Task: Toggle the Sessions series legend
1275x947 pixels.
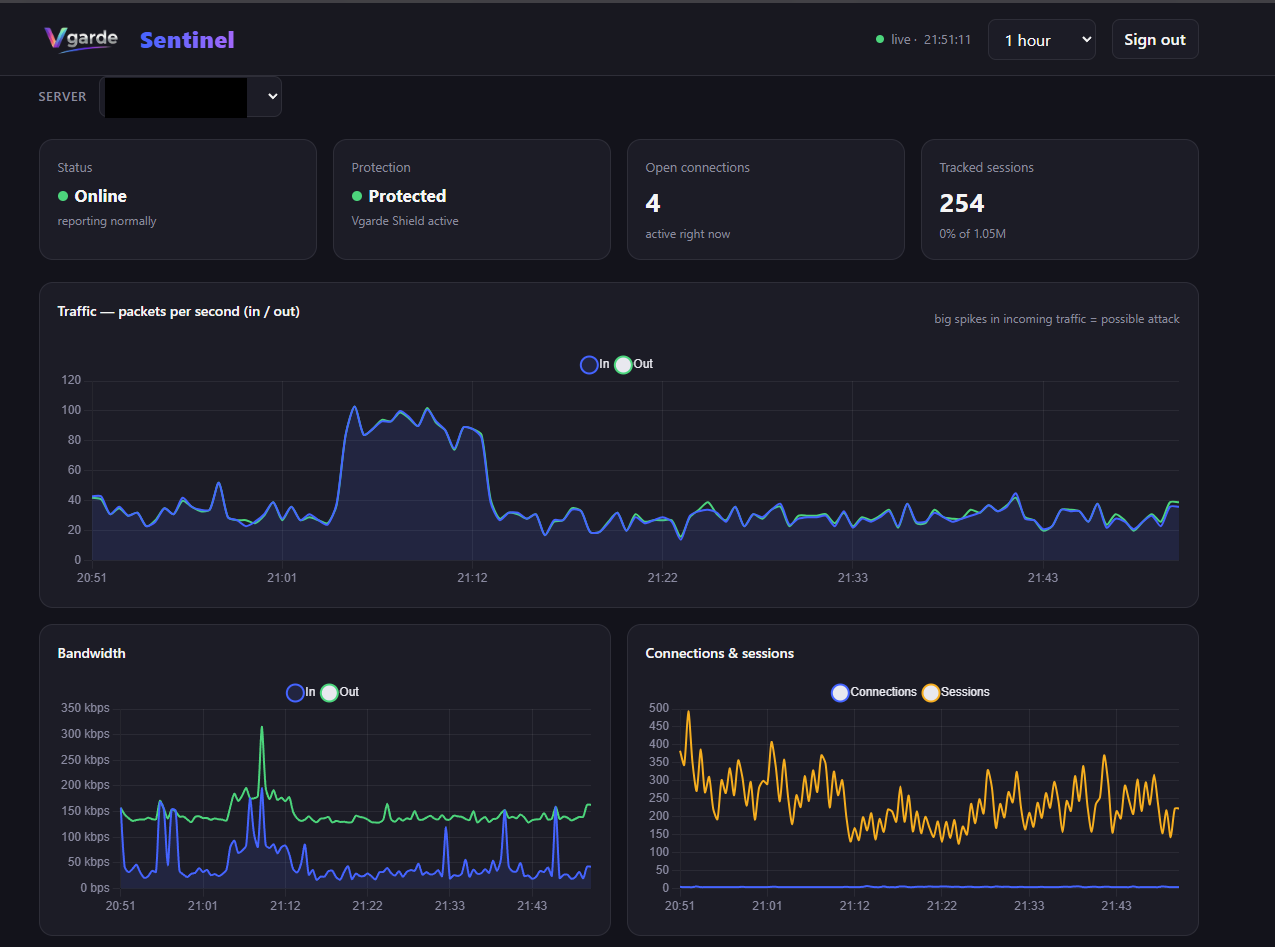Action: 956,692
